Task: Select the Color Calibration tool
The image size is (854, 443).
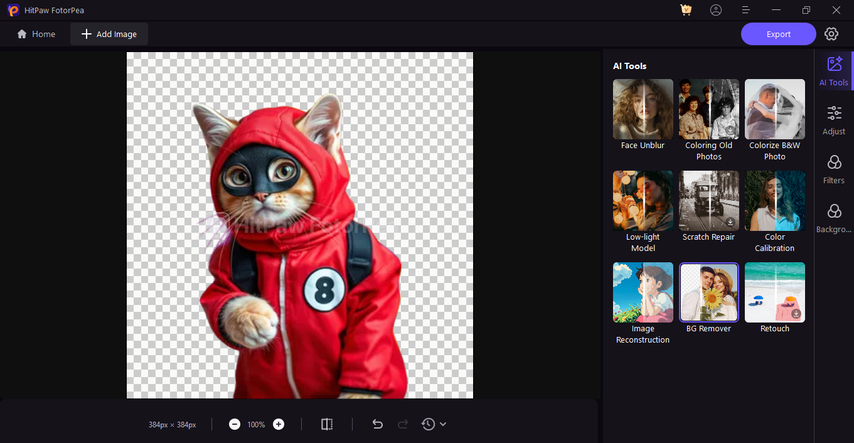Action: (774, 201)
